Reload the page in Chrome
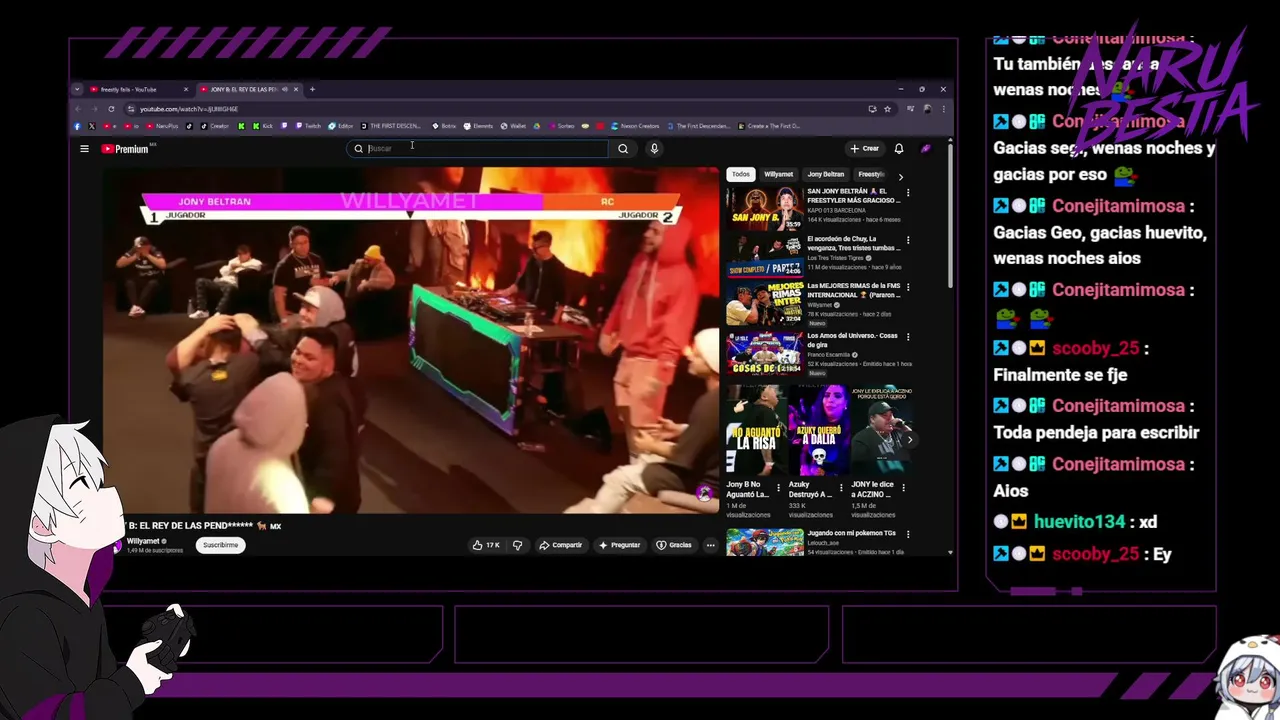Screen dimensions: 1280x720 (111, 109)
